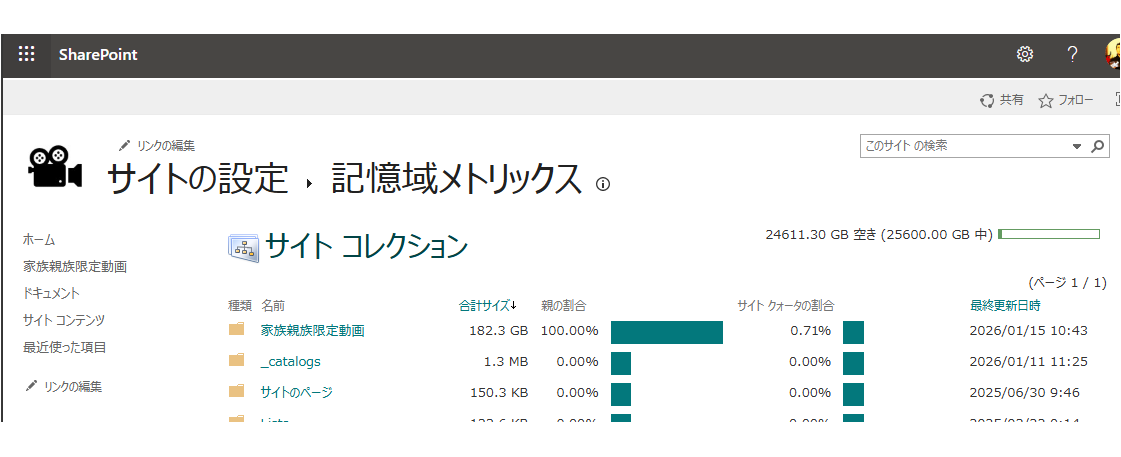Open the settings gear menu
The height and width of the screenshot is (457, 1121).
[x=1024, y=55]
